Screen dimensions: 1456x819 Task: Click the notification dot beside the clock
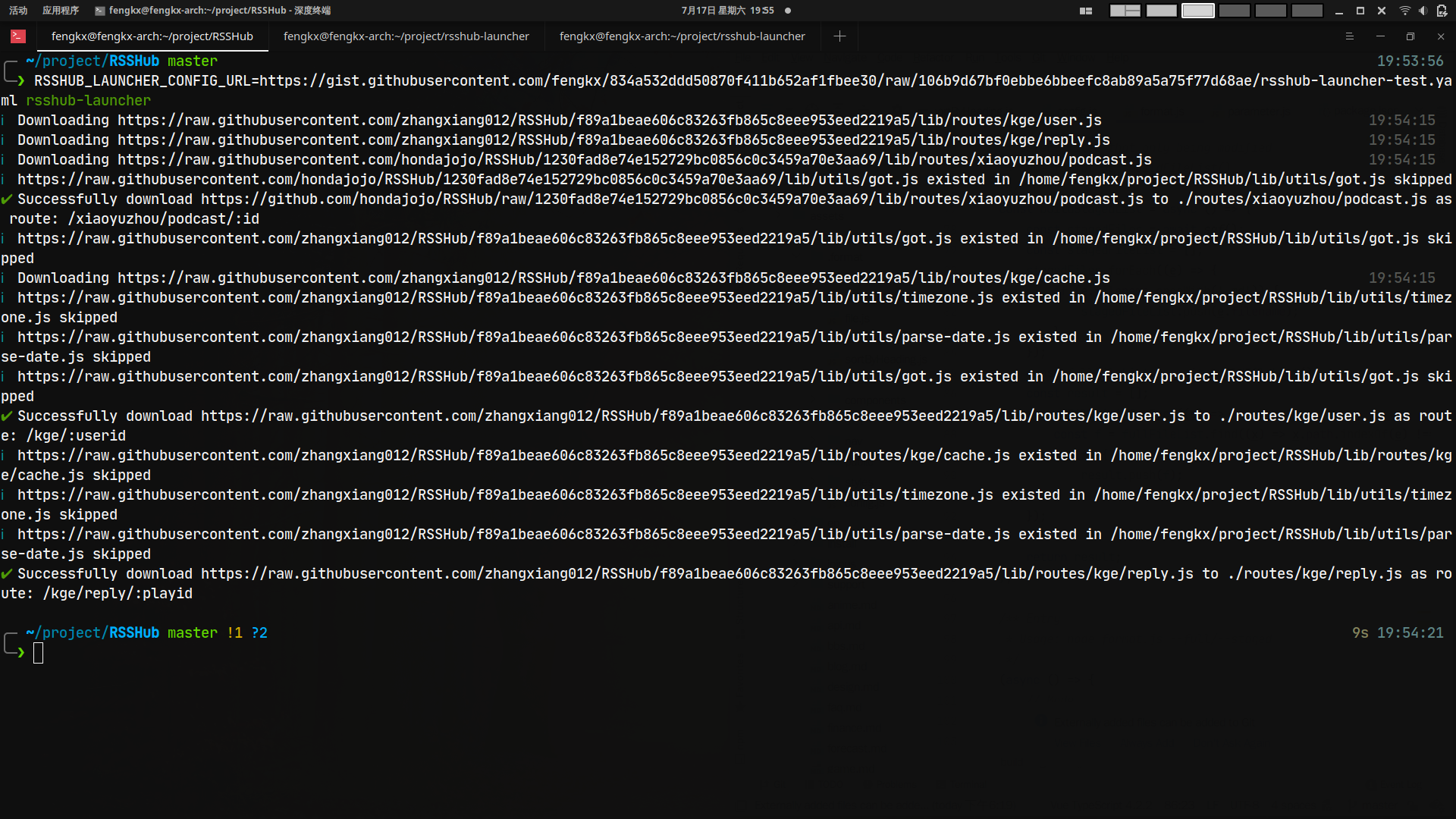(788, 11)
